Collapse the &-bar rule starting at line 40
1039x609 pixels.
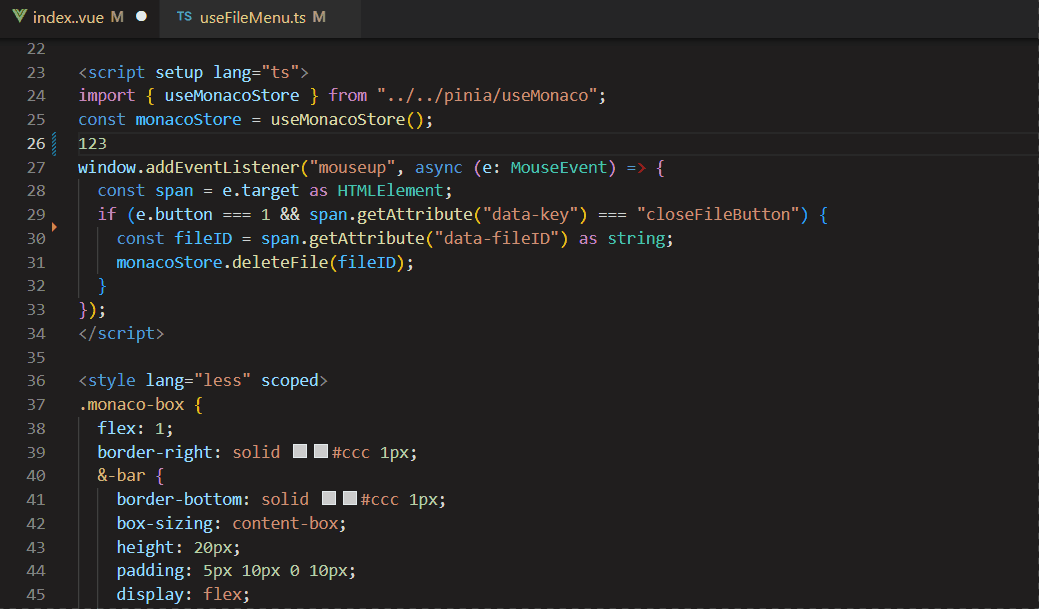click(58, 475)
